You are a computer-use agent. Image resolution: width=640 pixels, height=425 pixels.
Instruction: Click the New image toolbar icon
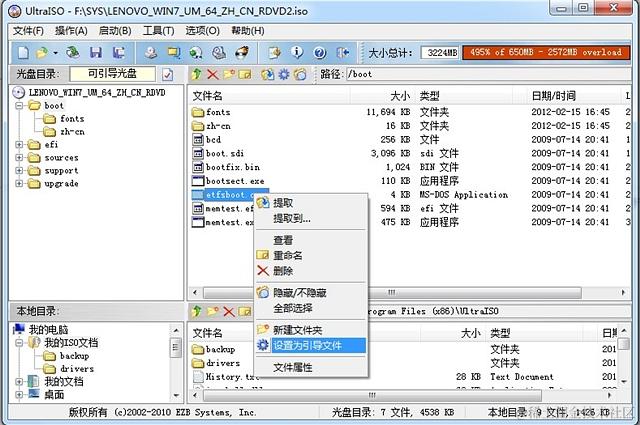coord(23,53)
